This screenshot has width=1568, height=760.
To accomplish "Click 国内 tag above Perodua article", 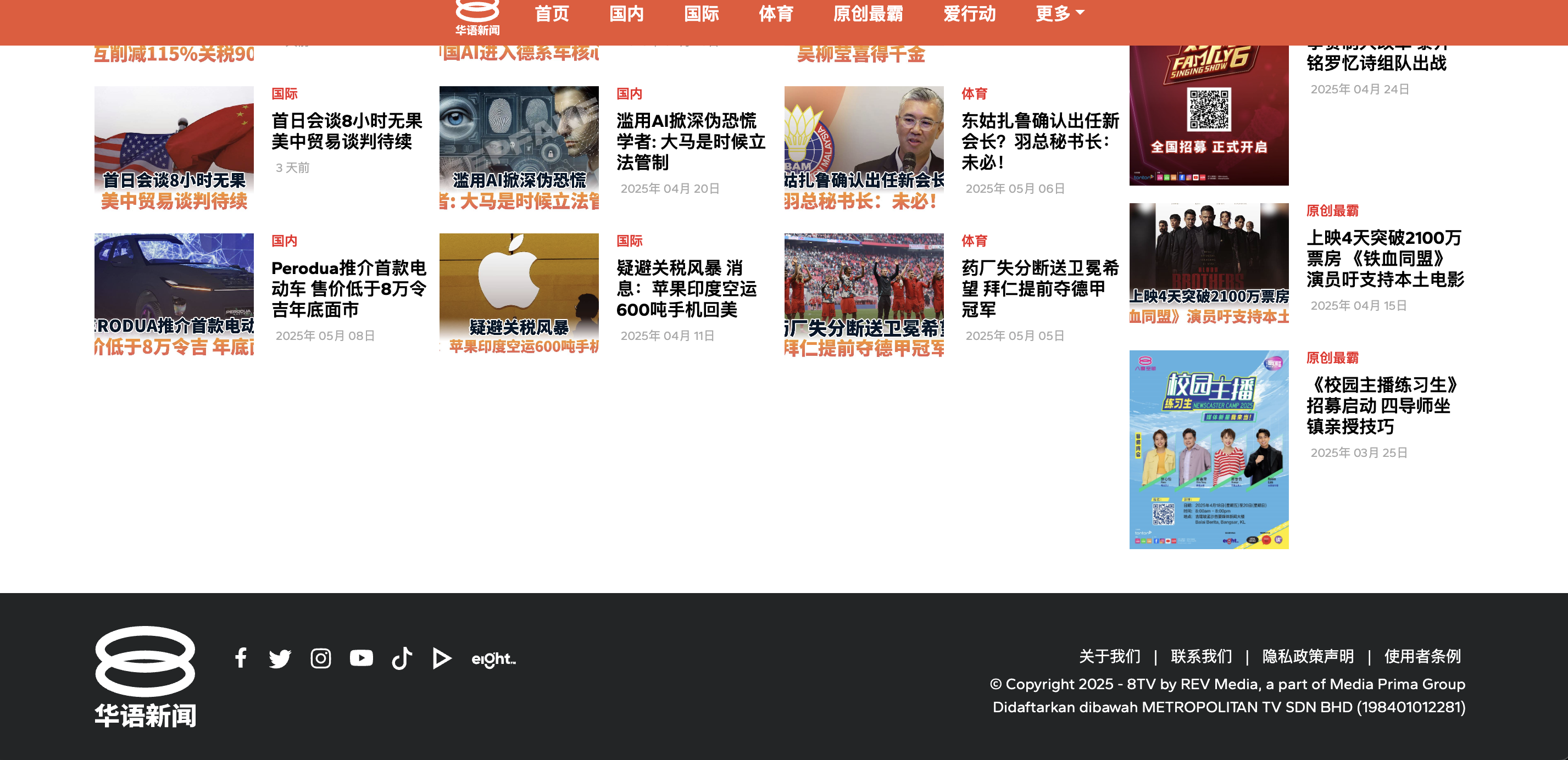I will point(284,241).
